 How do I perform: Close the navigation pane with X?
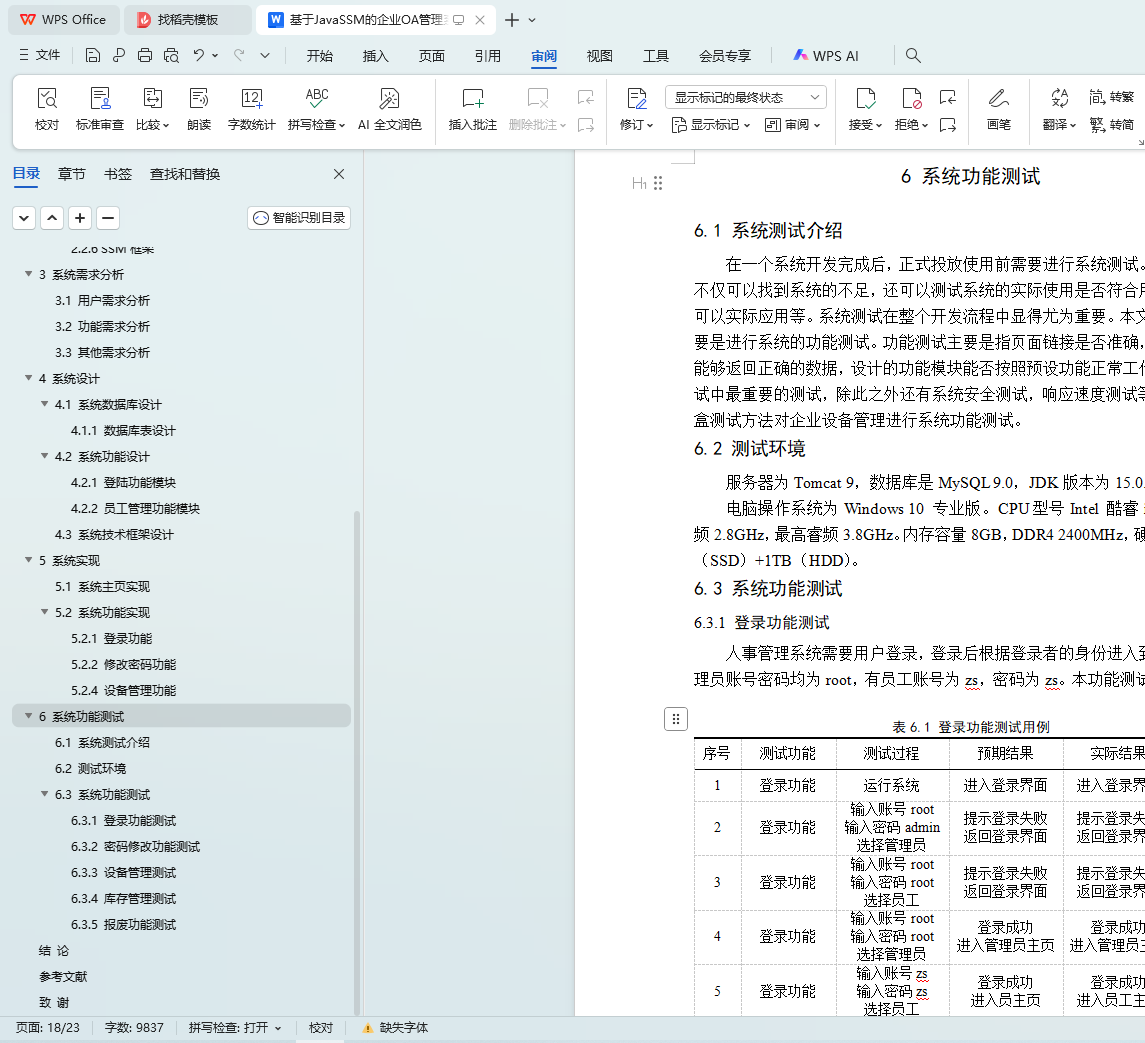click(x=339, y=174)
